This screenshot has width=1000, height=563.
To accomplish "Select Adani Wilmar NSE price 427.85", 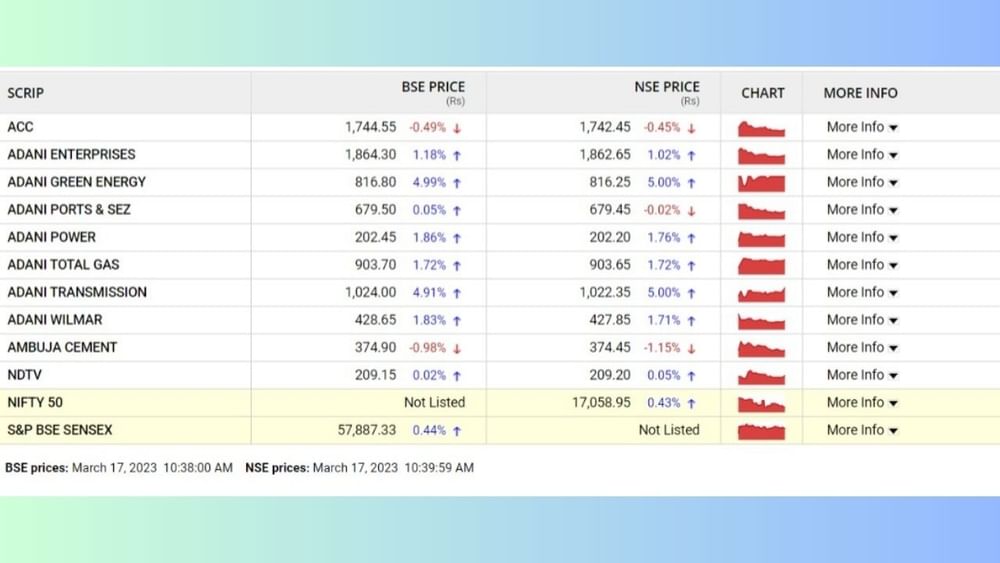I will 610,319.
